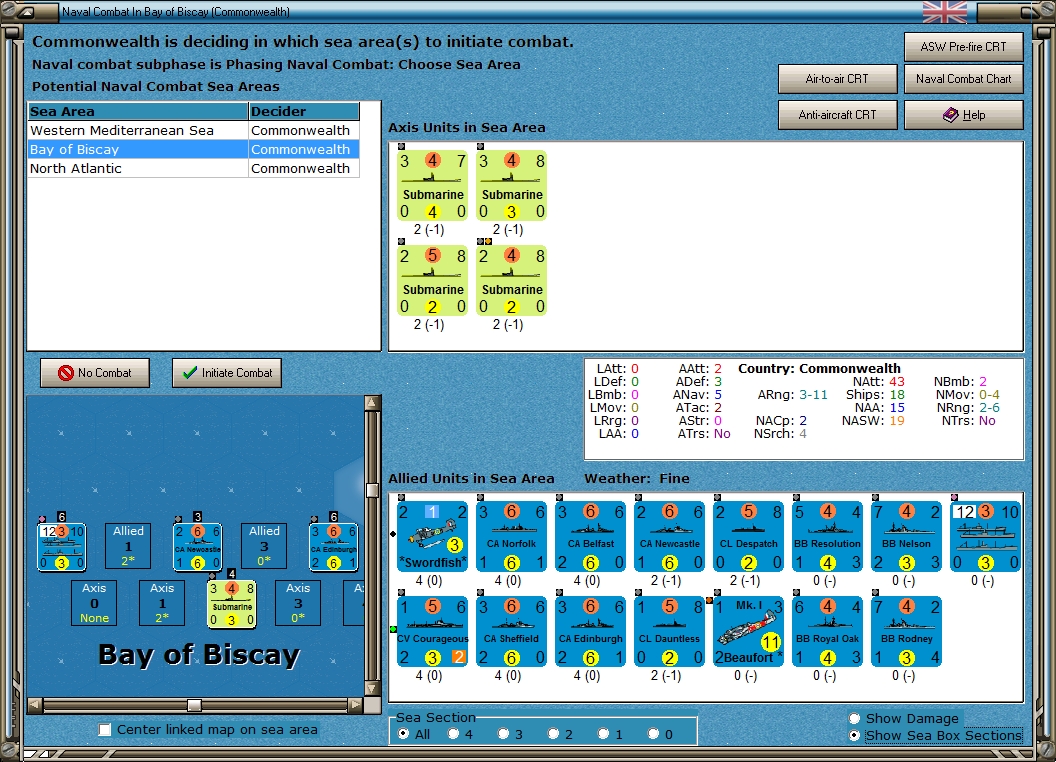This screenshot has height=762, width=1056.
Task: Click the Initiate Combat button
Action: [x=227, y=373]
